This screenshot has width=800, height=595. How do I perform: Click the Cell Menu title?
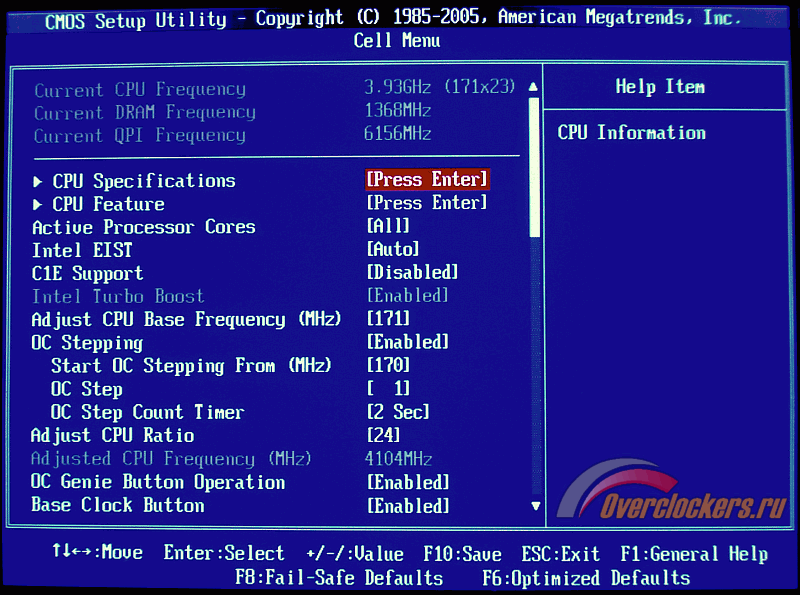click(397, 40)
